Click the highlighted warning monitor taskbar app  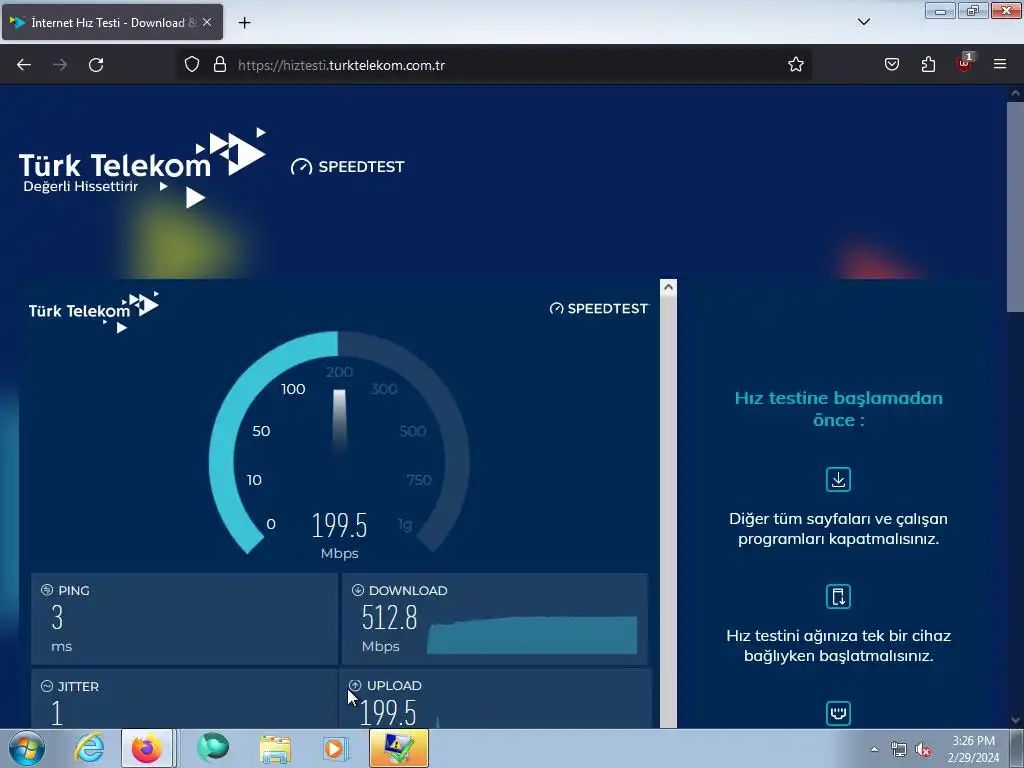(x=399, y=748)
